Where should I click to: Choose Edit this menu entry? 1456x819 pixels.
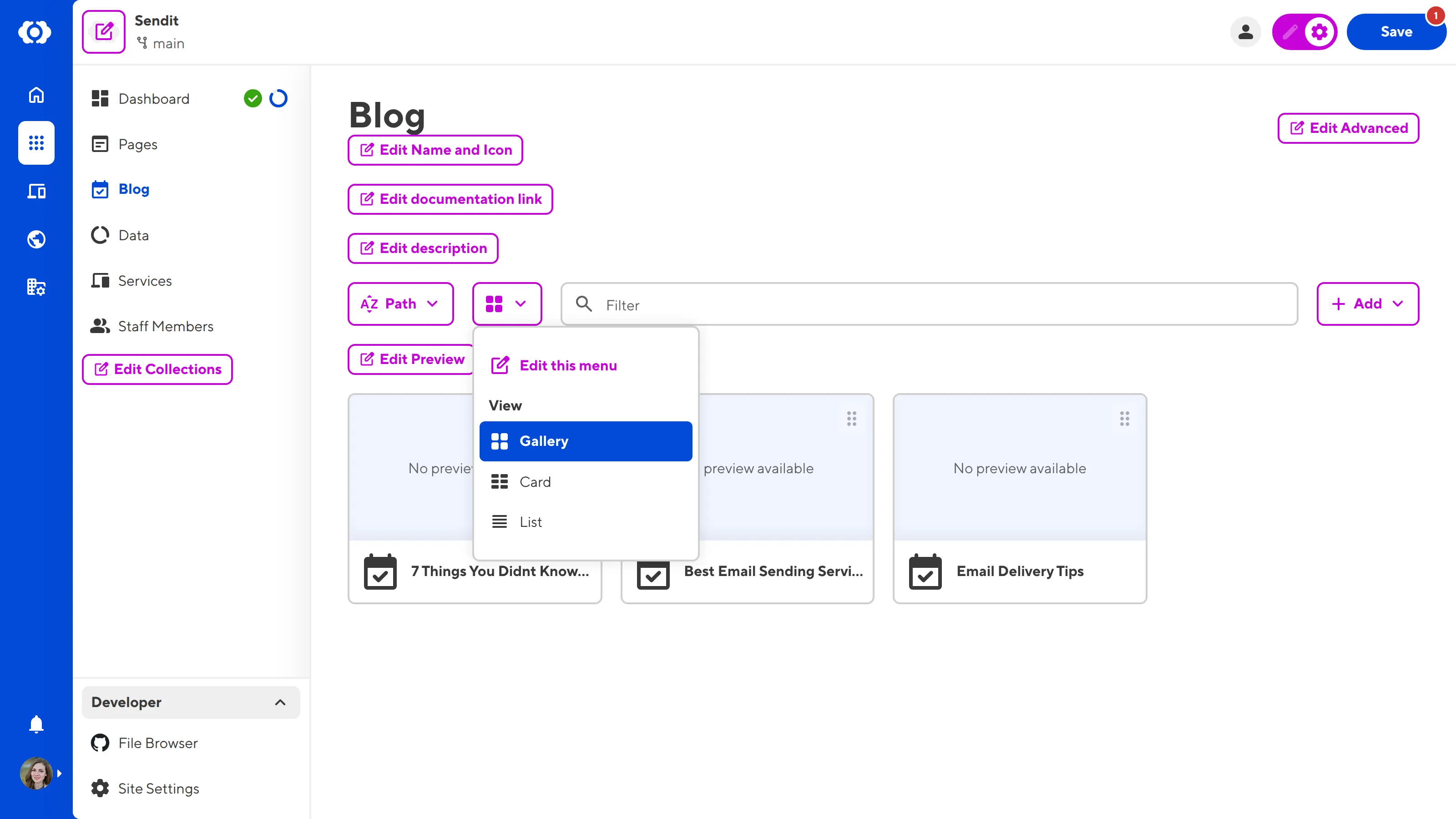(568, 365)
